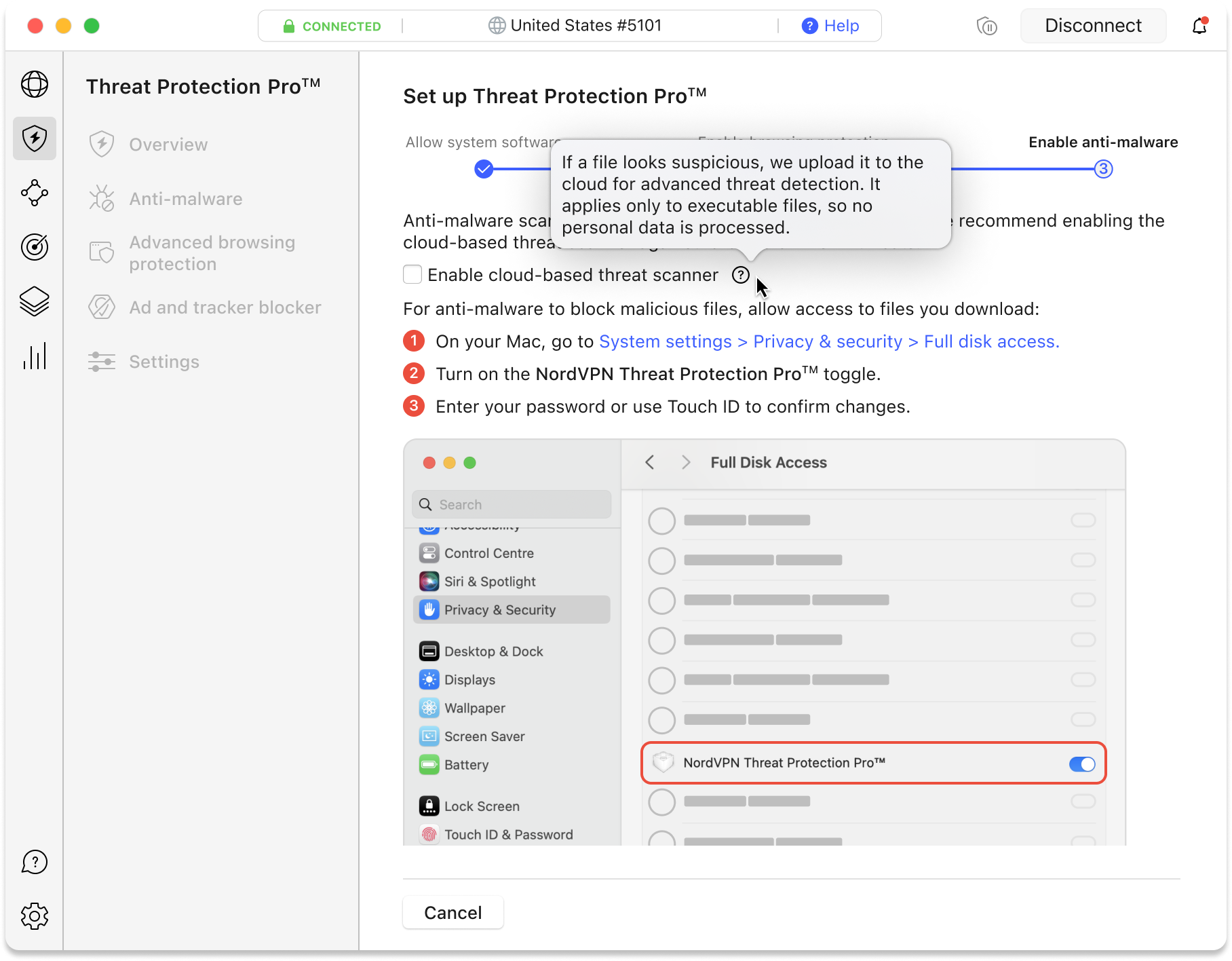Open the stacked layers sidebar icon
This screenshot has width=1232, height=961.
point(35,301)
